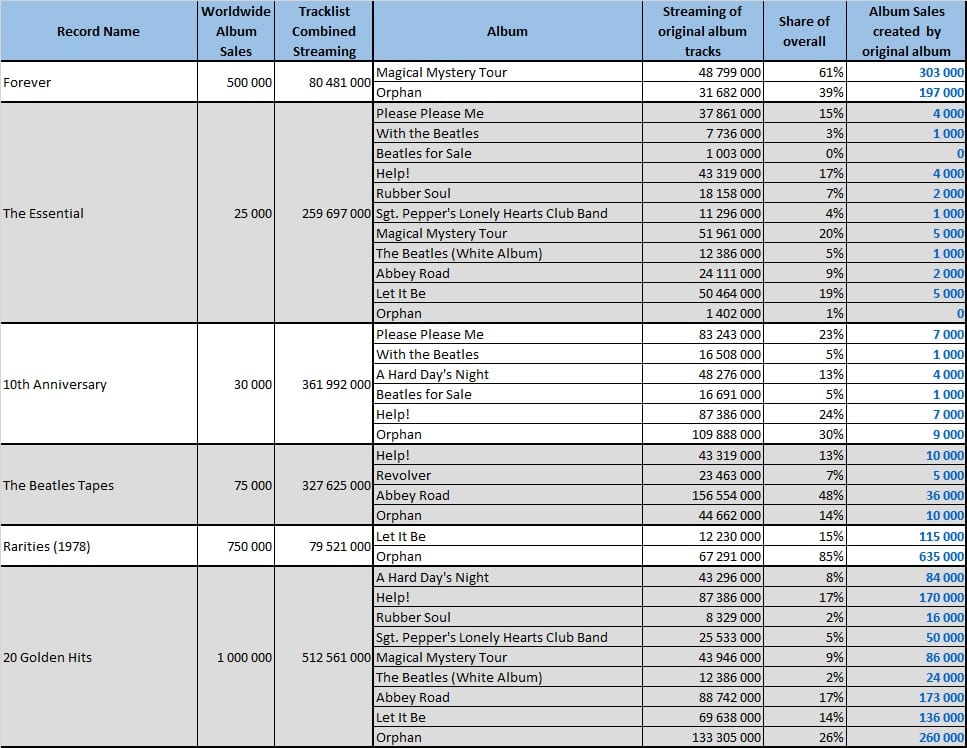
Task: Click the 109 888 000 Orphan streaming value
Action: [702, 434]
